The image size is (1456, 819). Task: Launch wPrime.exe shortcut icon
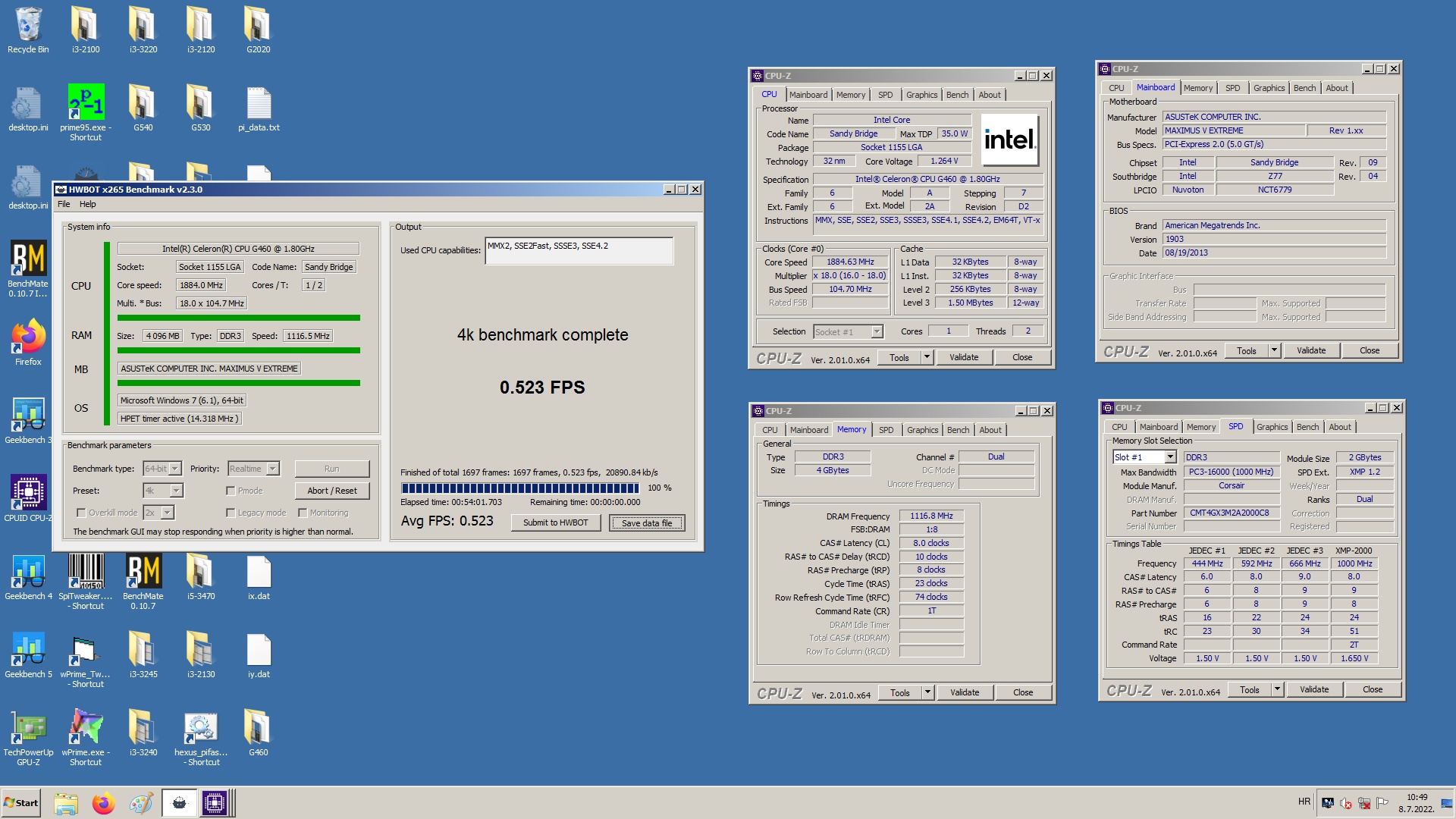click(x=86, y=738)
